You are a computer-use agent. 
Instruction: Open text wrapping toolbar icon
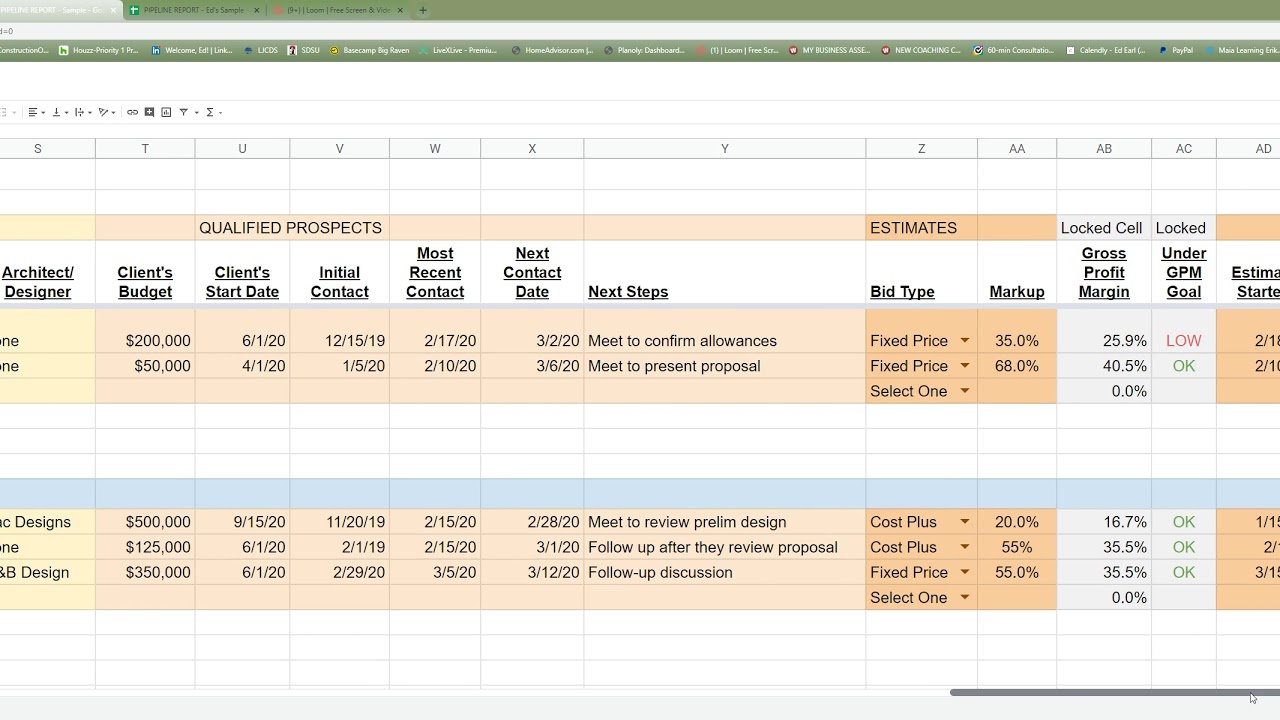83,112
